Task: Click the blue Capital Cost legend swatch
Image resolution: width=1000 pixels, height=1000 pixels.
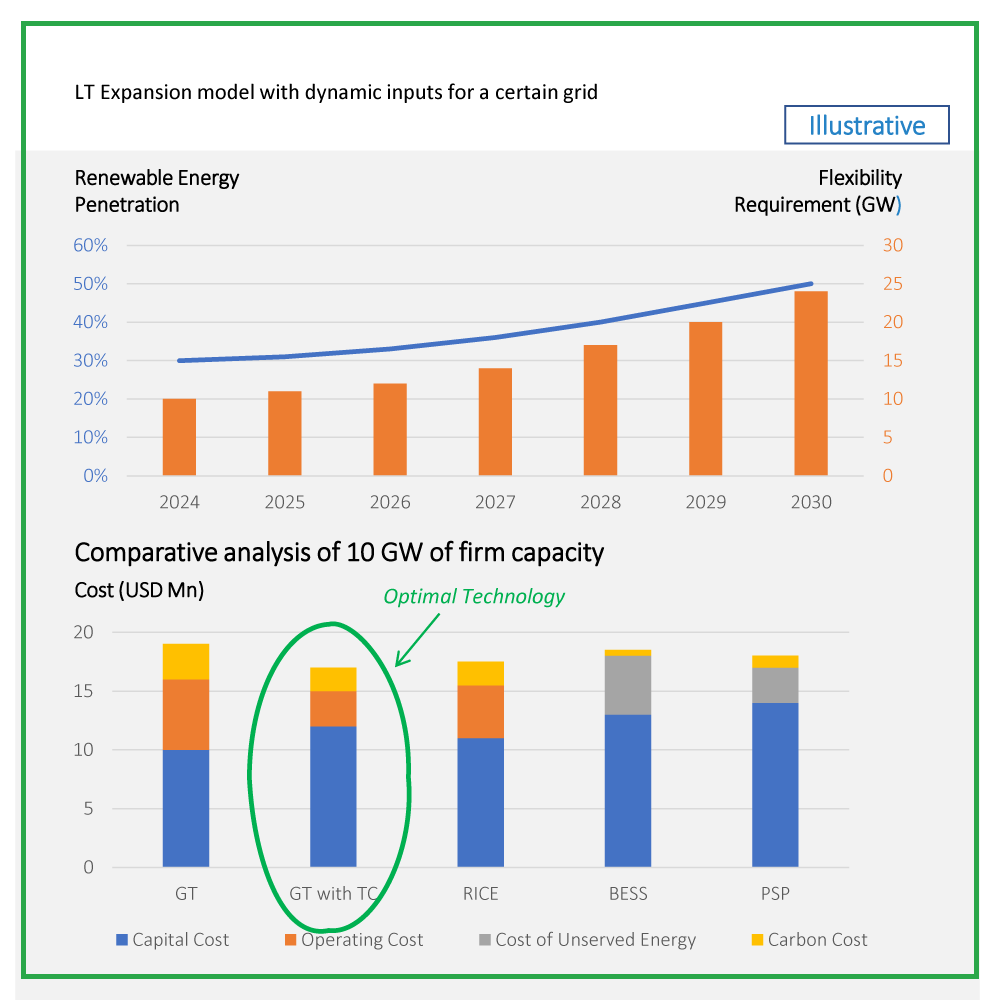Action: coord(123,940)
